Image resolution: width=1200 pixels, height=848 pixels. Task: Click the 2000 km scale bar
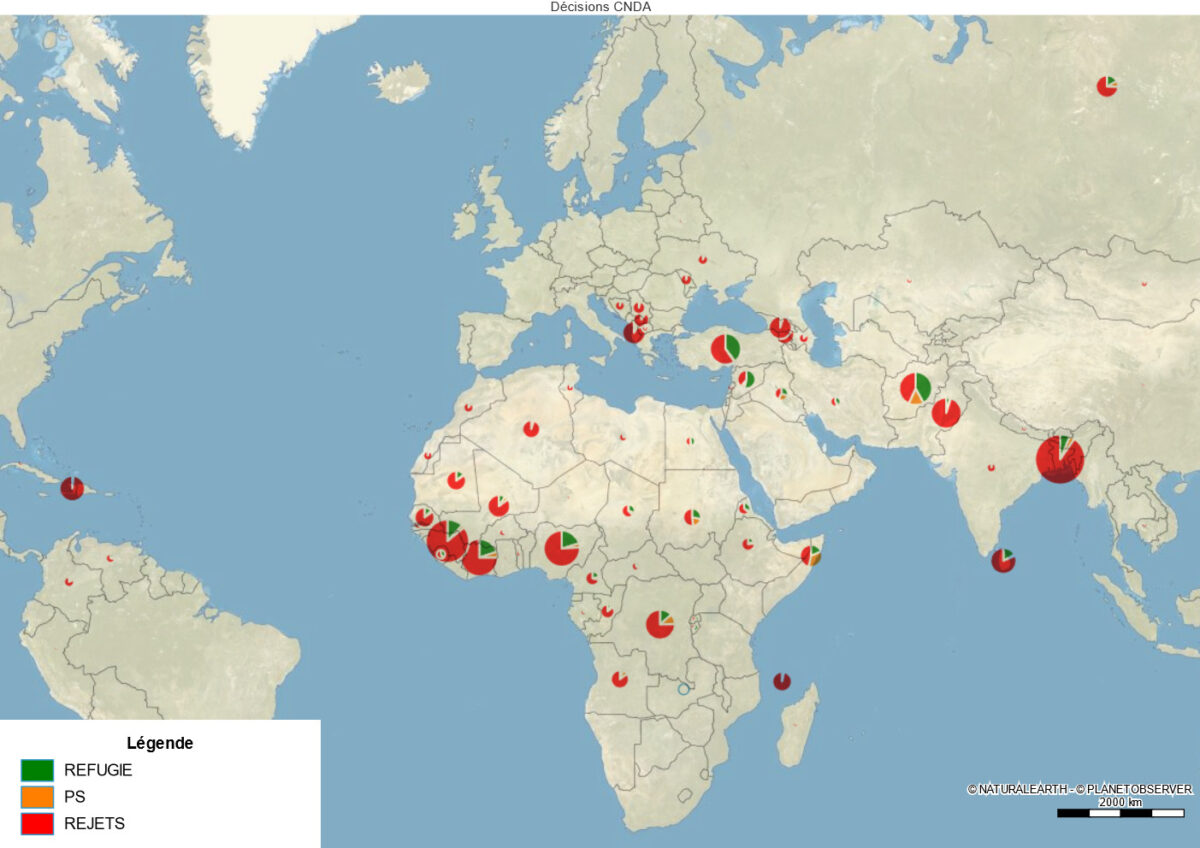click(x=1120, y=812)
